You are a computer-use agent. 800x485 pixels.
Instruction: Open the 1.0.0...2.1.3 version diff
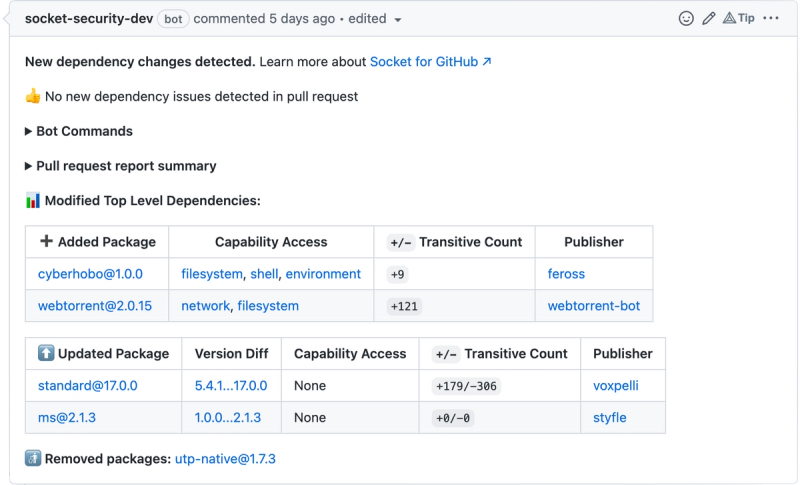point(228,418)
